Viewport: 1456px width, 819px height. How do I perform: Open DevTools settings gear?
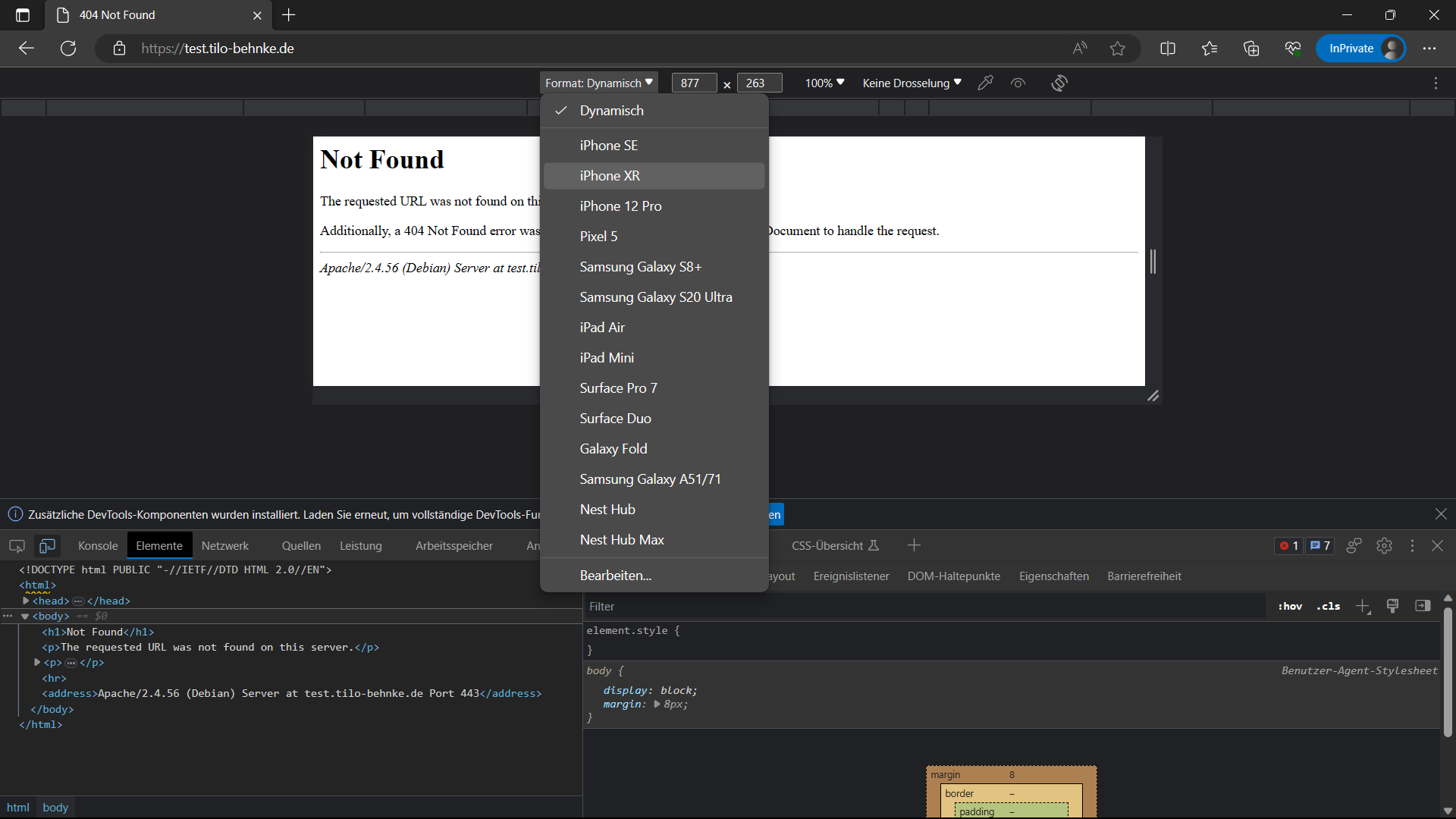(1384, 546)
